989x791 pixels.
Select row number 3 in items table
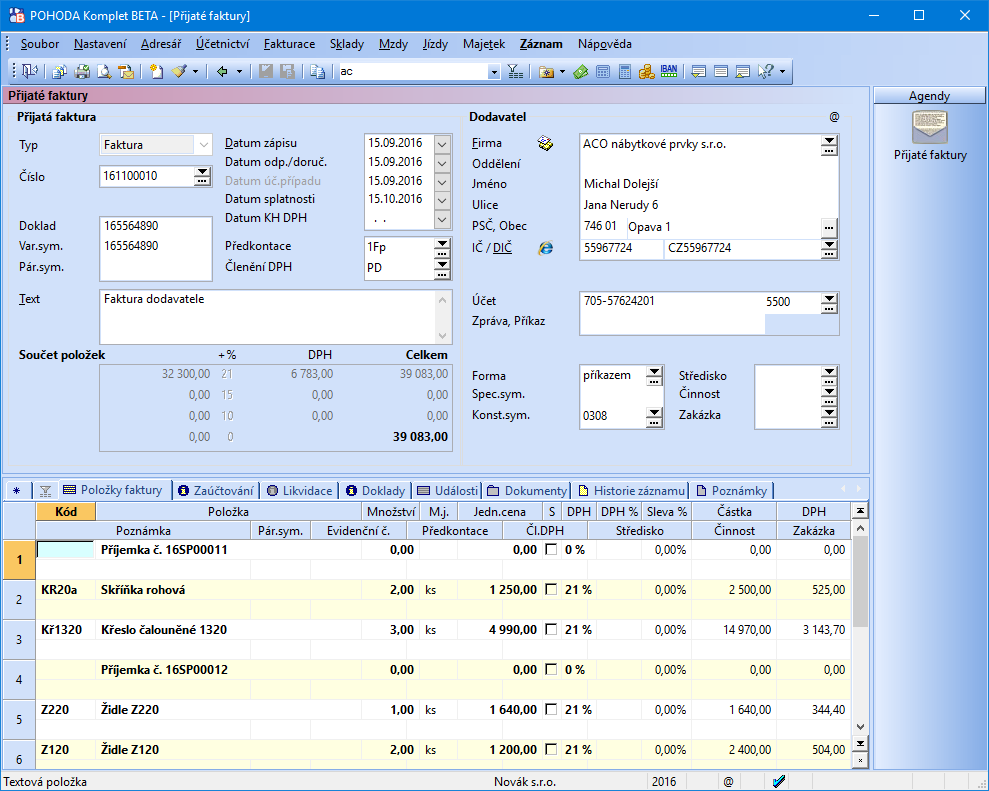19,640
